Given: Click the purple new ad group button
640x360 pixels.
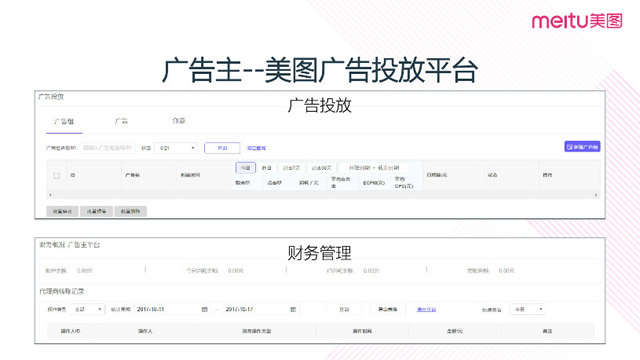Looking at the screenshot, I should pos(582,147).
